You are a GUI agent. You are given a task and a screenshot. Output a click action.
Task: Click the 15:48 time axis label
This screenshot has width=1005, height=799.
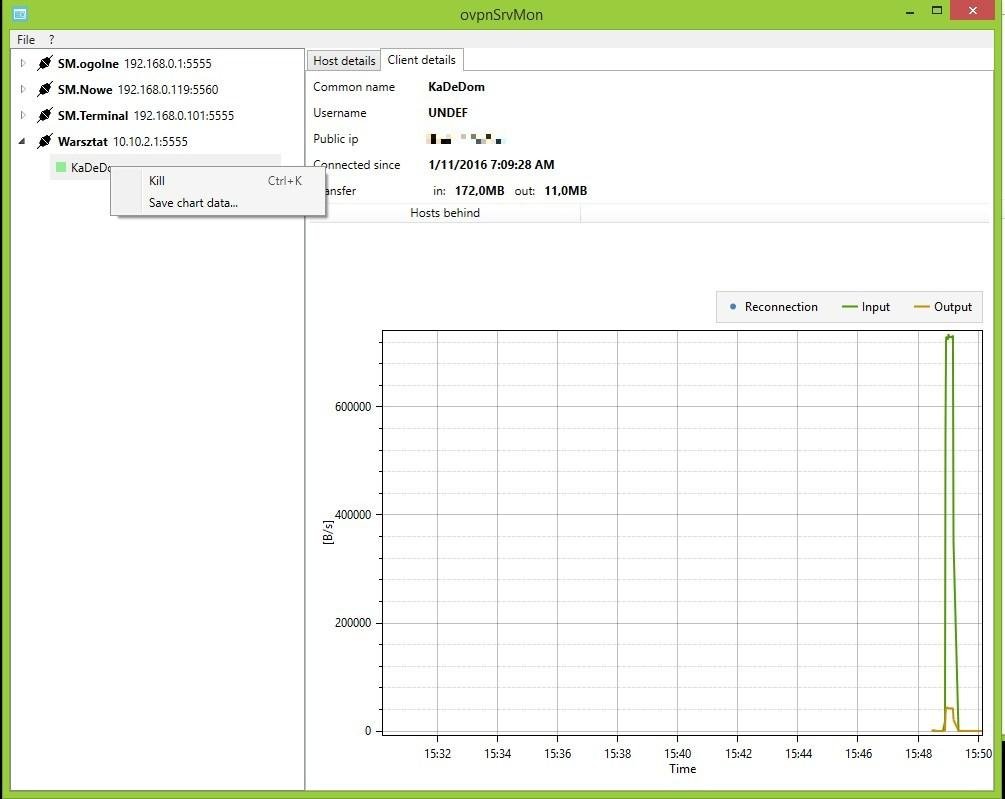[918, 754]
